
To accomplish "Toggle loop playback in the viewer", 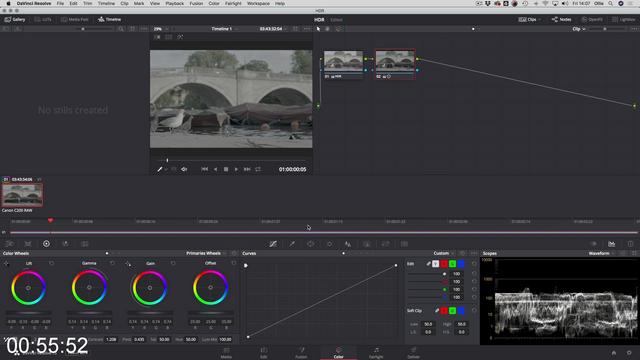I will 258,169.
